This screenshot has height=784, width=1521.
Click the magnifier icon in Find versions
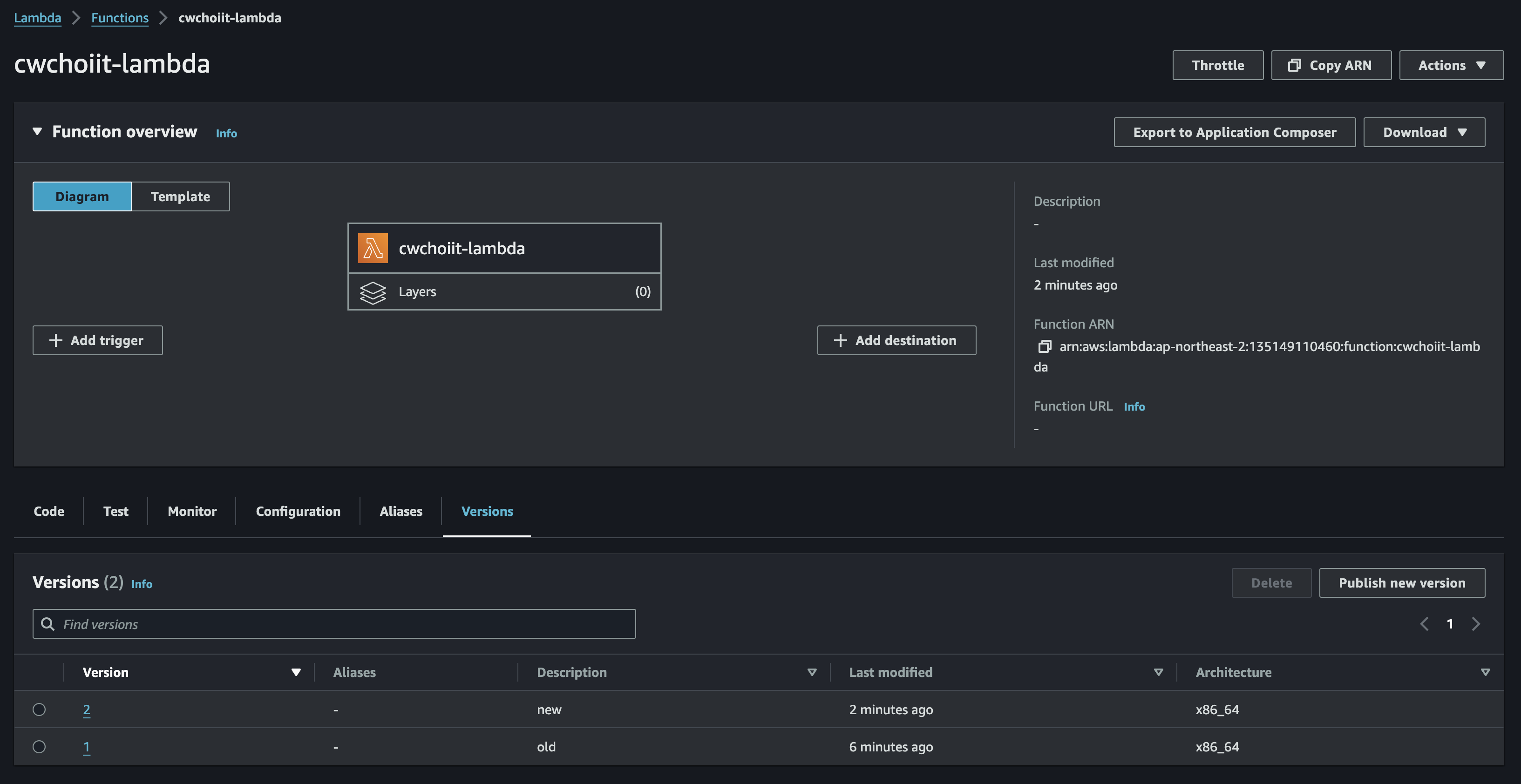pyautogui.click(x=48, y=624)
